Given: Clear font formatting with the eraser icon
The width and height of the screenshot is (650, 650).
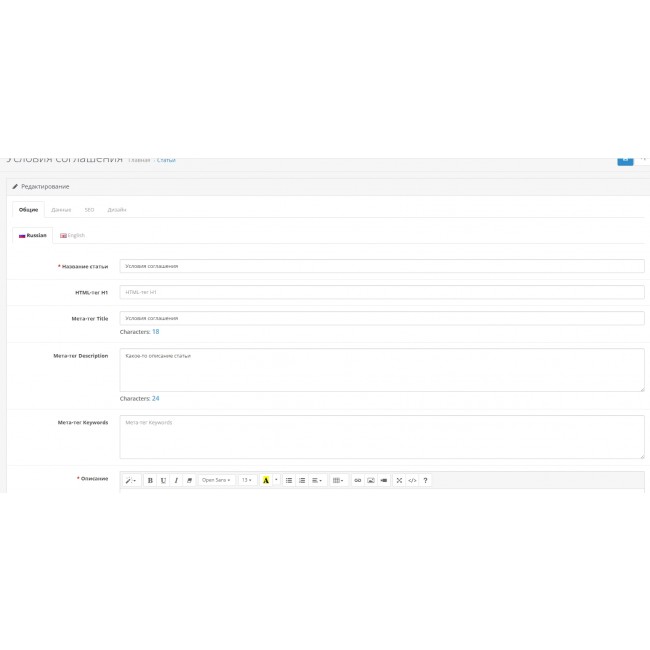Looking at the screenshot, I should 189,480.
